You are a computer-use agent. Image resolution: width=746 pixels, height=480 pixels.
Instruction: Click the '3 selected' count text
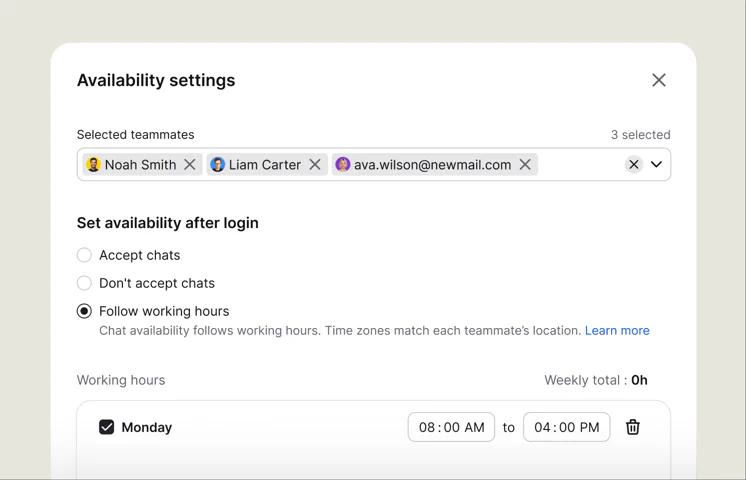641,135
